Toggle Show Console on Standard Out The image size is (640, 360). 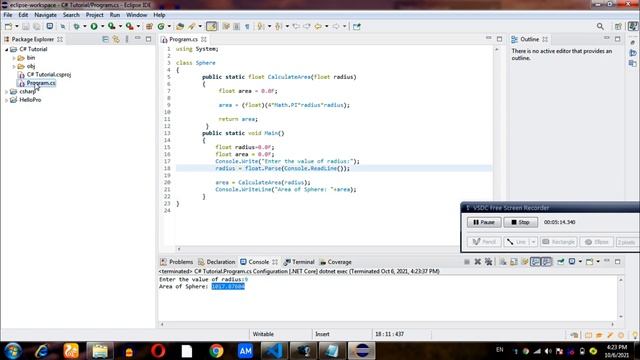(535, 262)
